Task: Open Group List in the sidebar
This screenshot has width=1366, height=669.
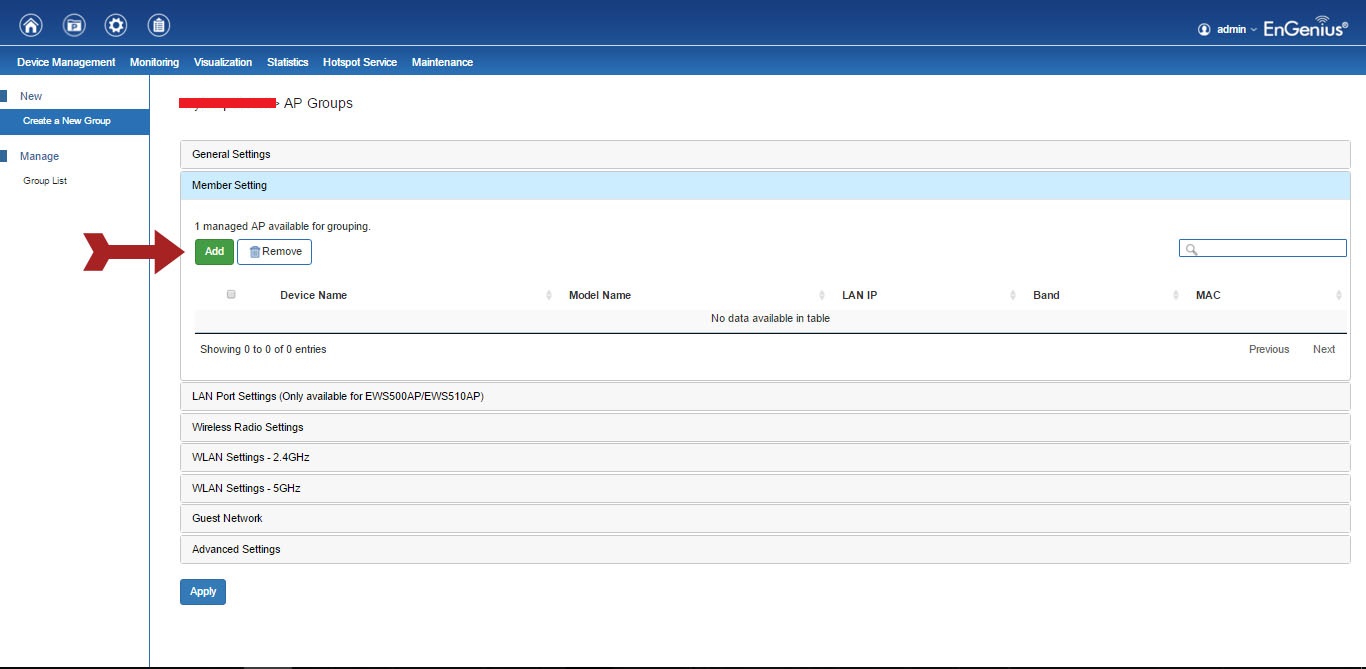Action: point(45,181)
